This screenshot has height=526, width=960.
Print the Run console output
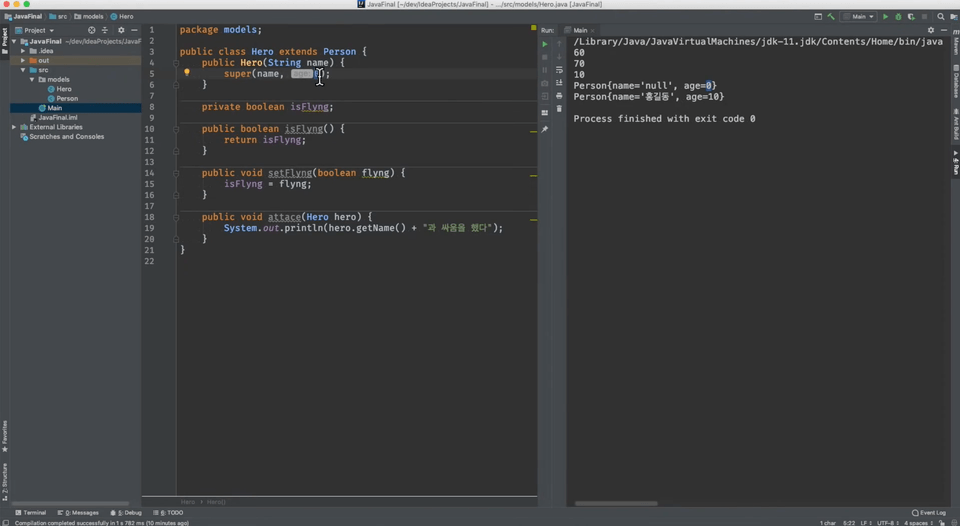tap(559, 96)
